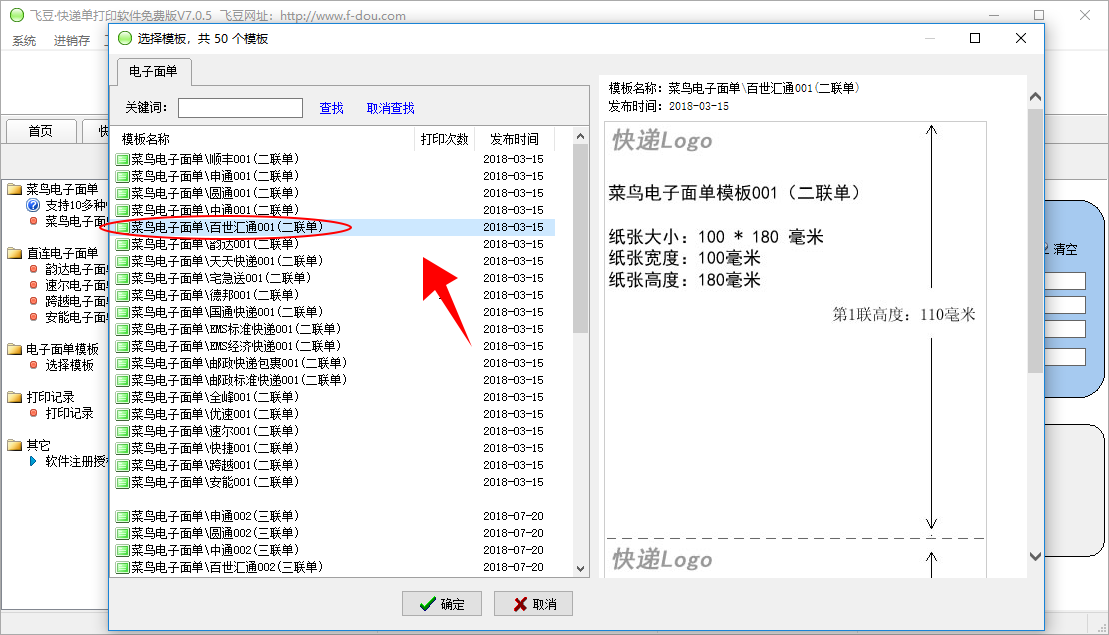Open the 打印记录 child entry with red bullet
The width and height of the screenshot is (1109, 635).
(x=69, y=413)
